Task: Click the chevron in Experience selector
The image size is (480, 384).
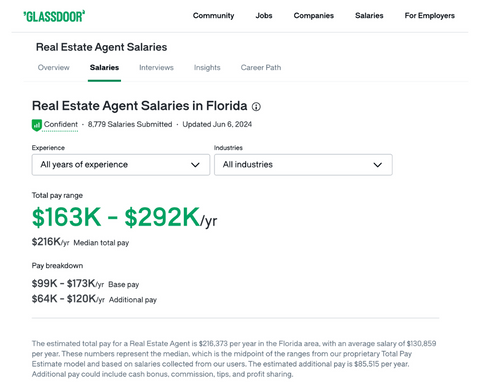Action: pos(195,165)
